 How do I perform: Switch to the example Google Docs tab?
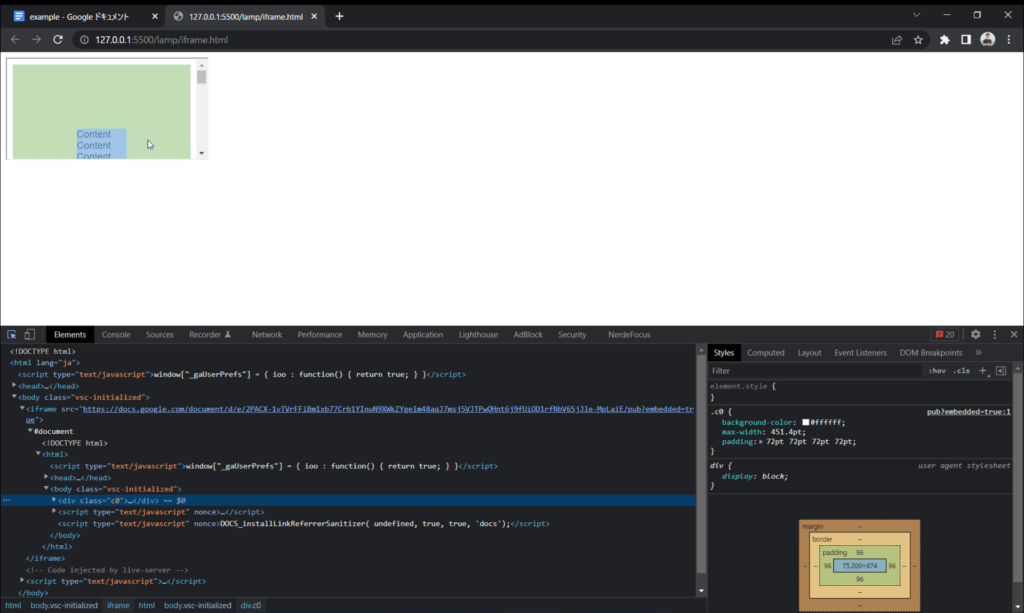(x=78, y=16)
